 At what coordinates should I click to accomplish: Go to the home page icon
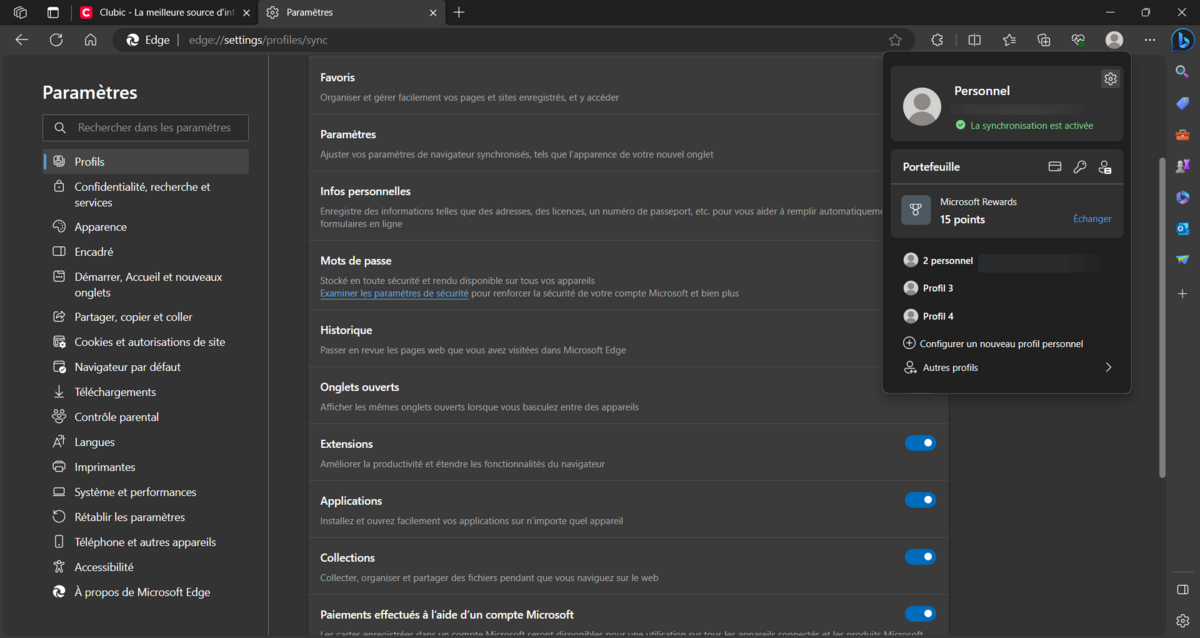(90, 40)
